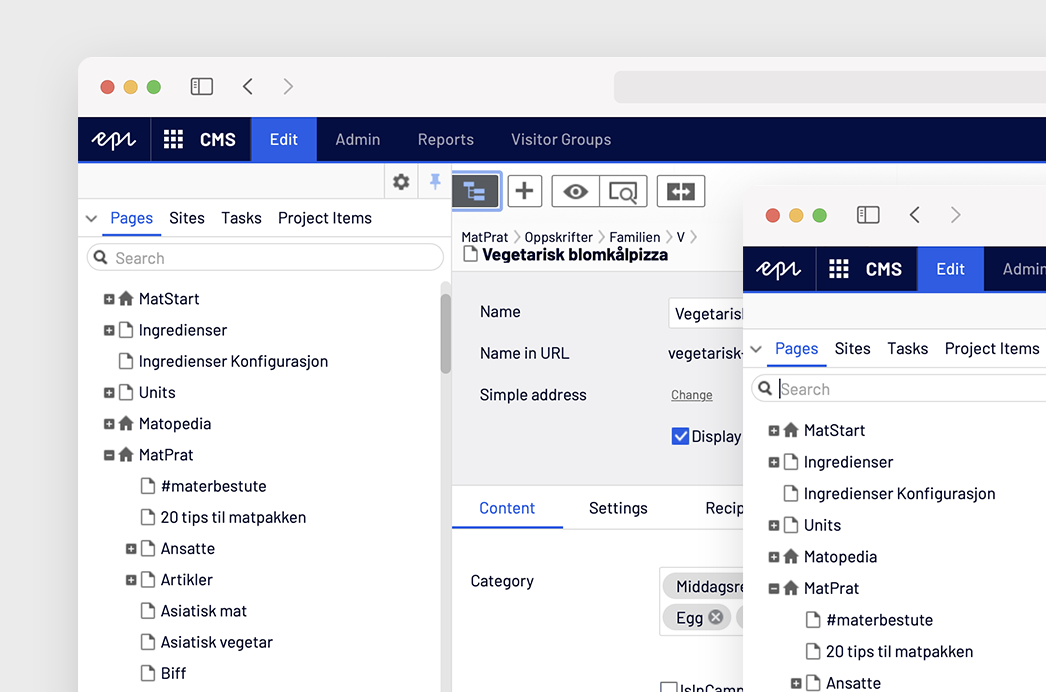Go forward in the front browser window
The image size is (1046, 692).
click(x=955, y=215)
